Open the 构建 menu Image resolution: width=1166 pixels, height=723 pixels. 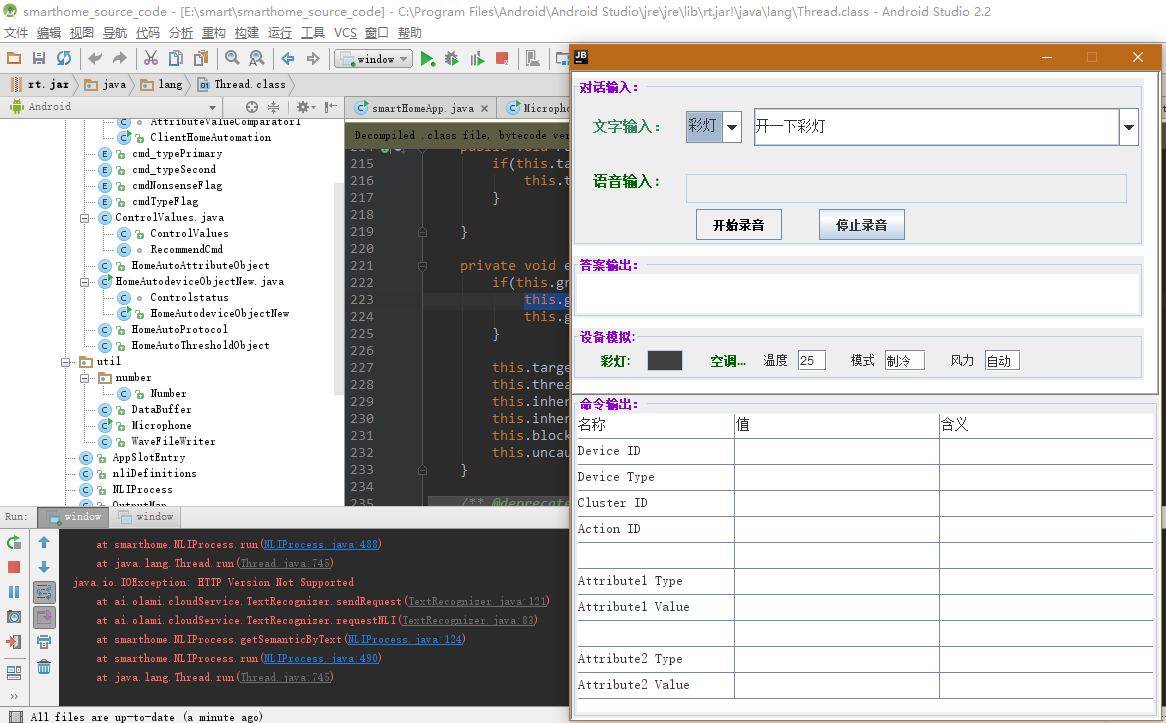[x=246, y=33]
